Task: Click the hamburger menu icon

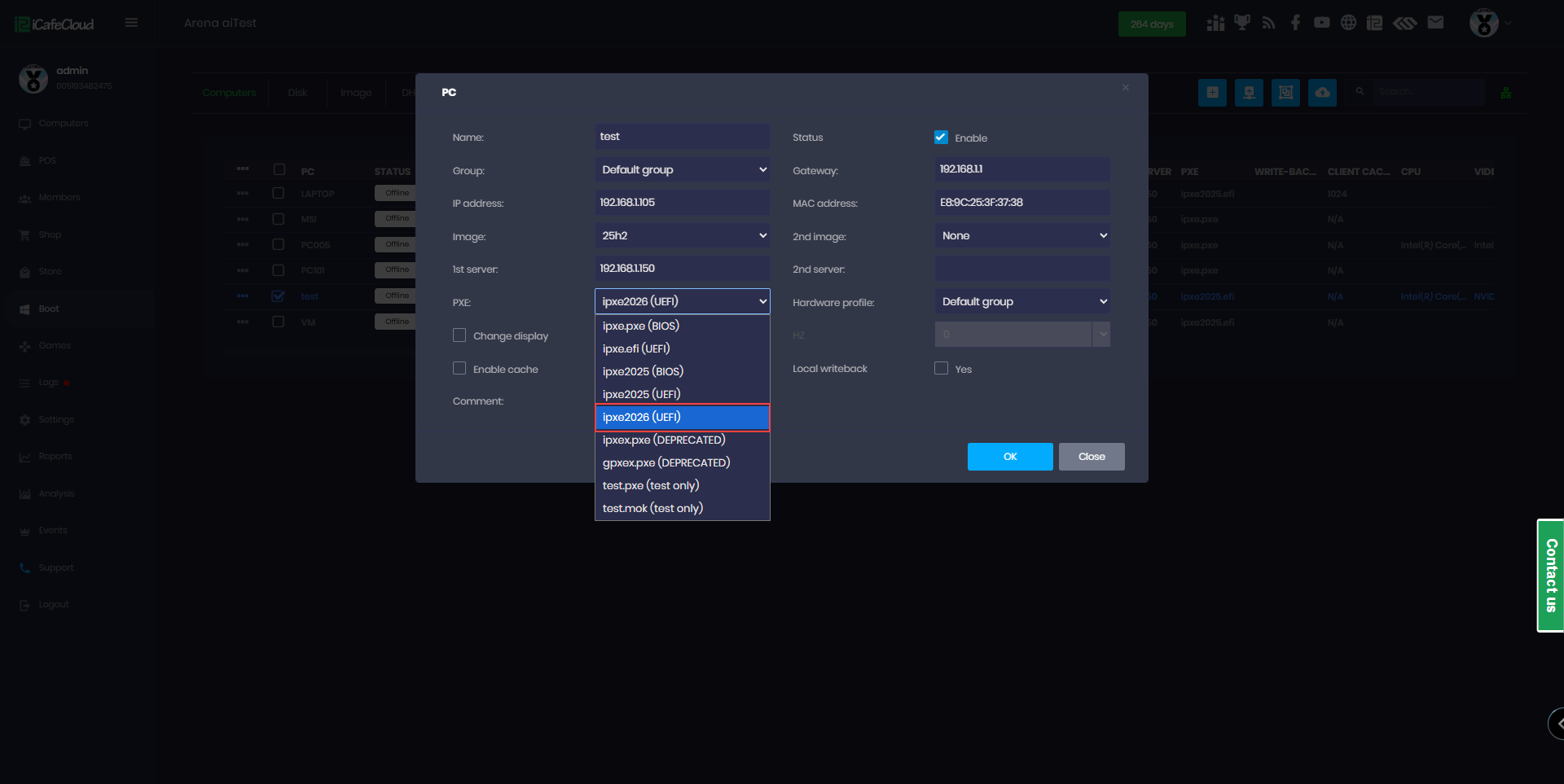Action: (131, 23)
